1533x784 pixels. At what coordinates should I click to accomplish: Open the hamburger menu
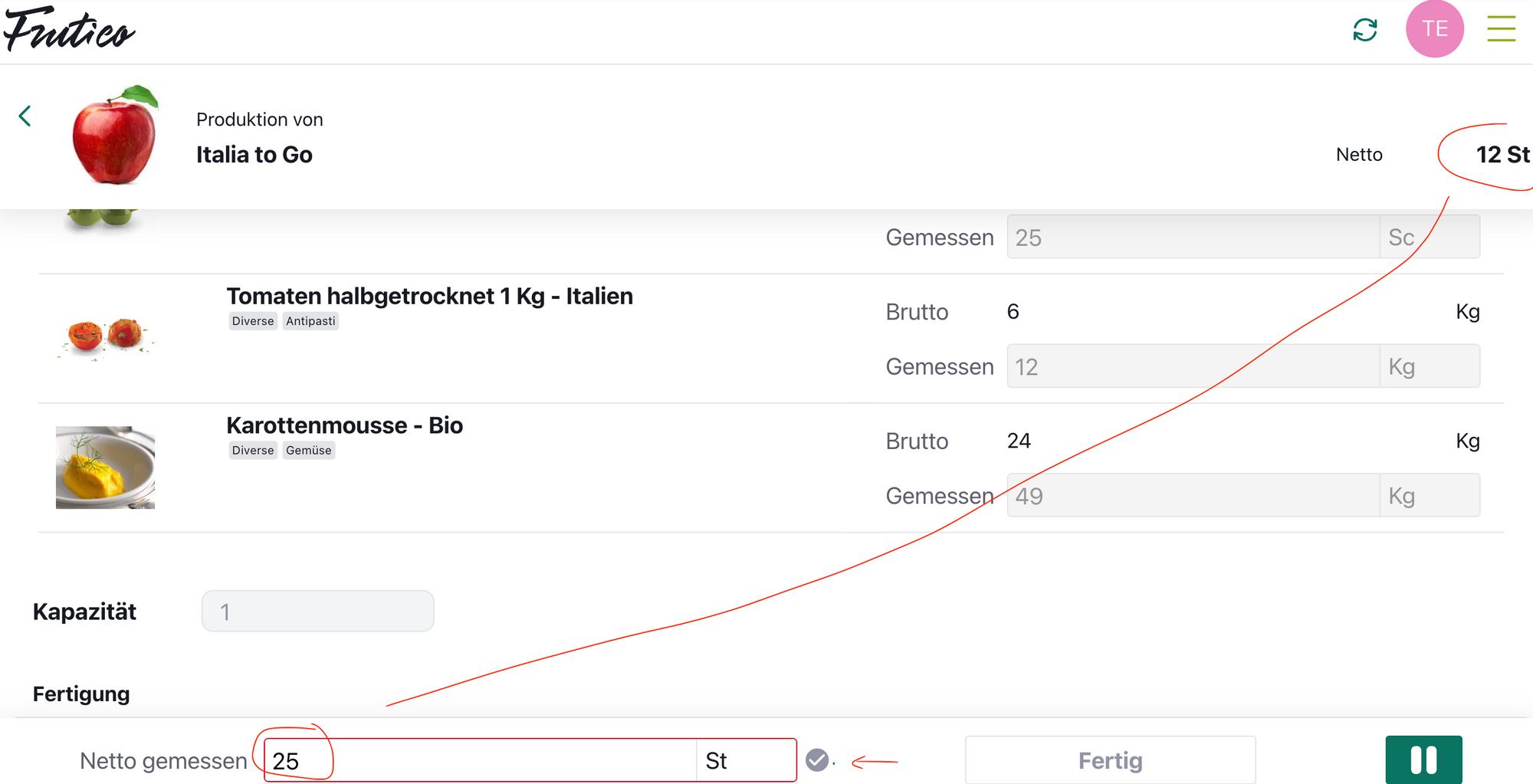(1501, 29)
